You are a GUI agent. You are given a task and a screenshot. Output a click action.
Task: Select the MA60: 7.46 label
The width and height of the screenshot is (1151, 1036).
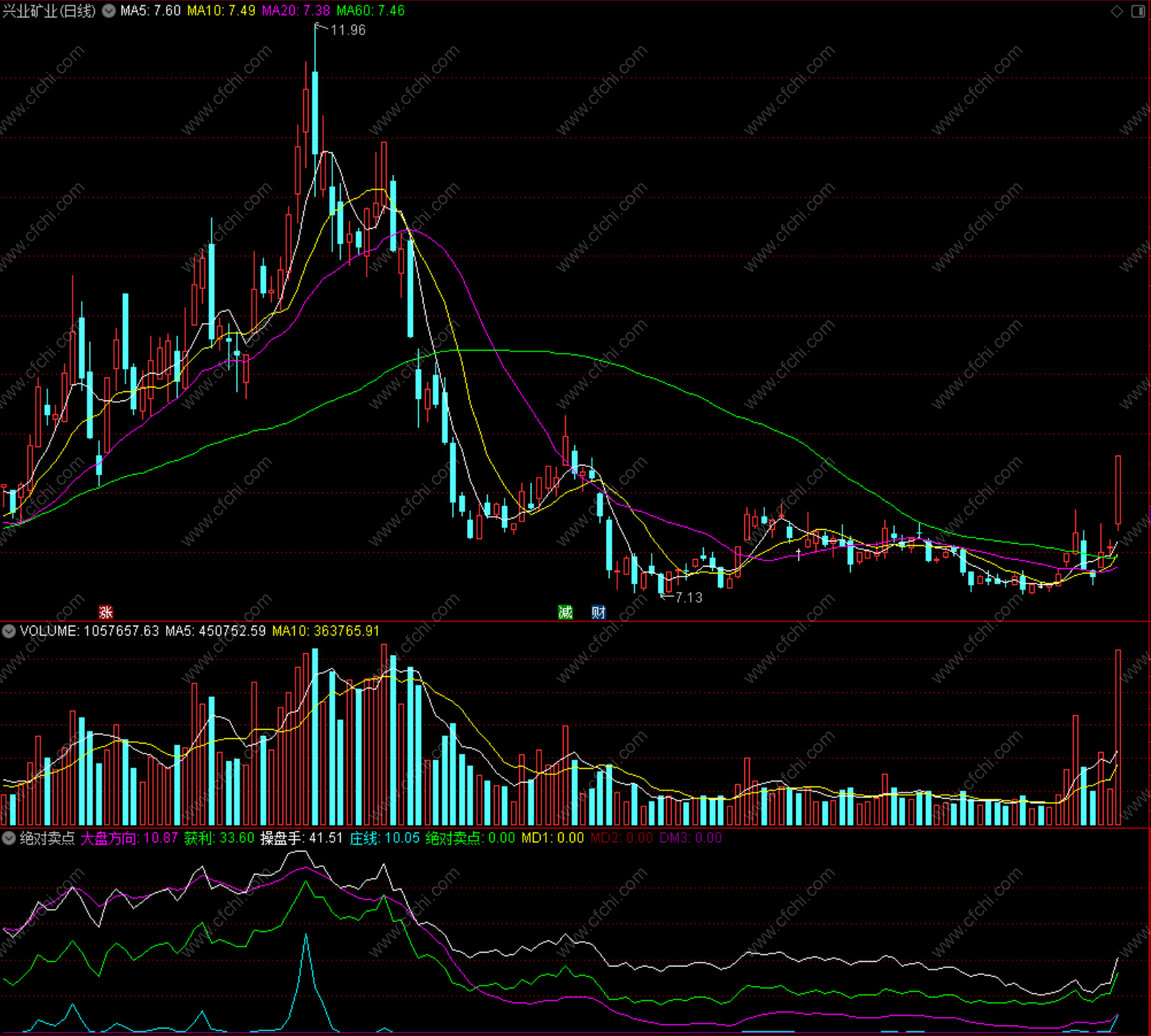point(371,11)
